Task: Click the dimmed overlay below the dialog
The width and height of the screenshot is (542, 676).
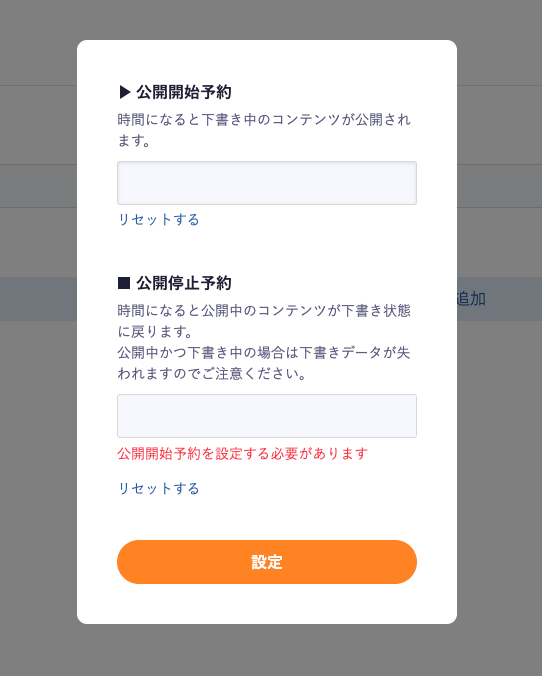Action: [271, 650]
